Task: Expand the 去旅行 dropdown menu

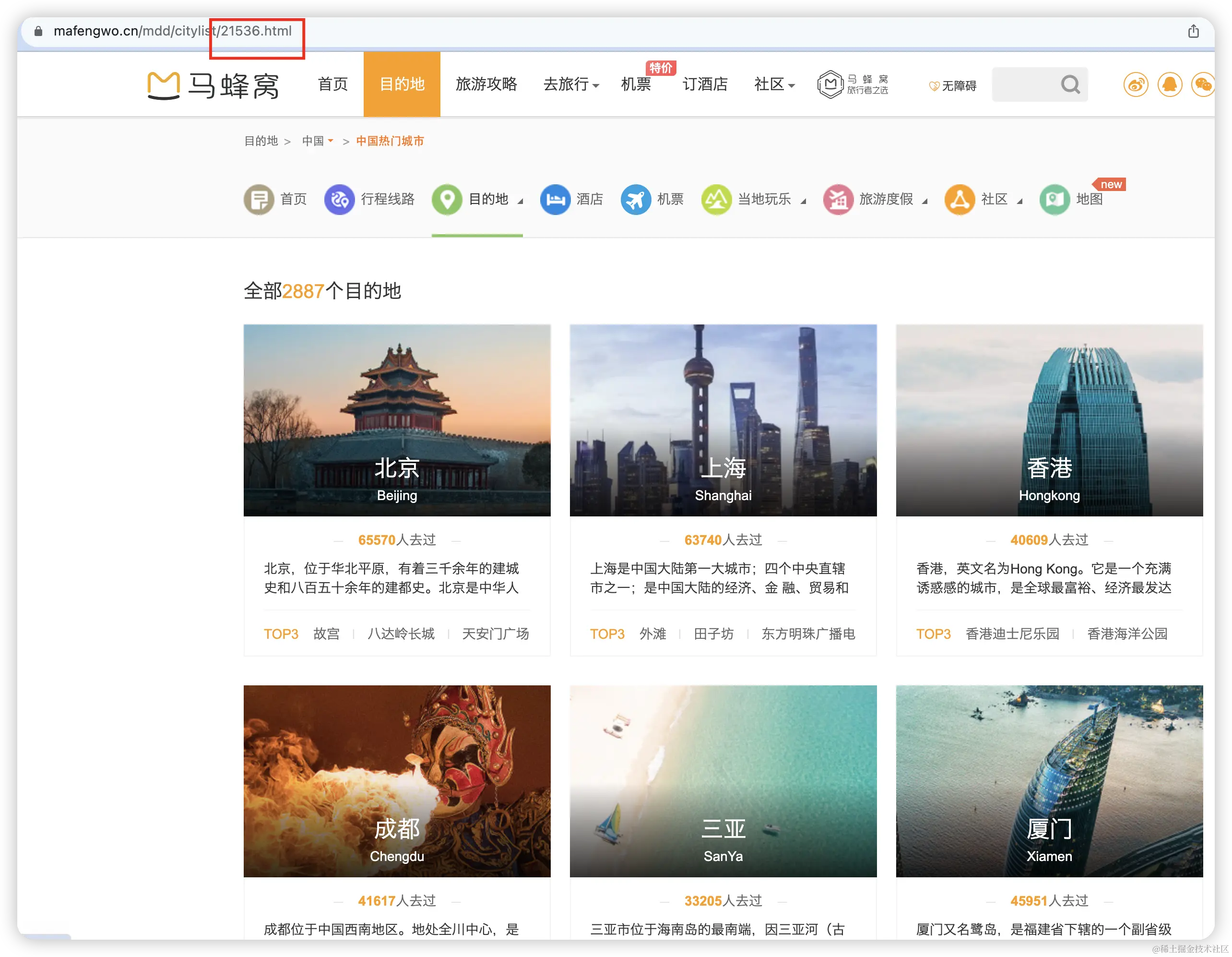Action: (571, 84)
